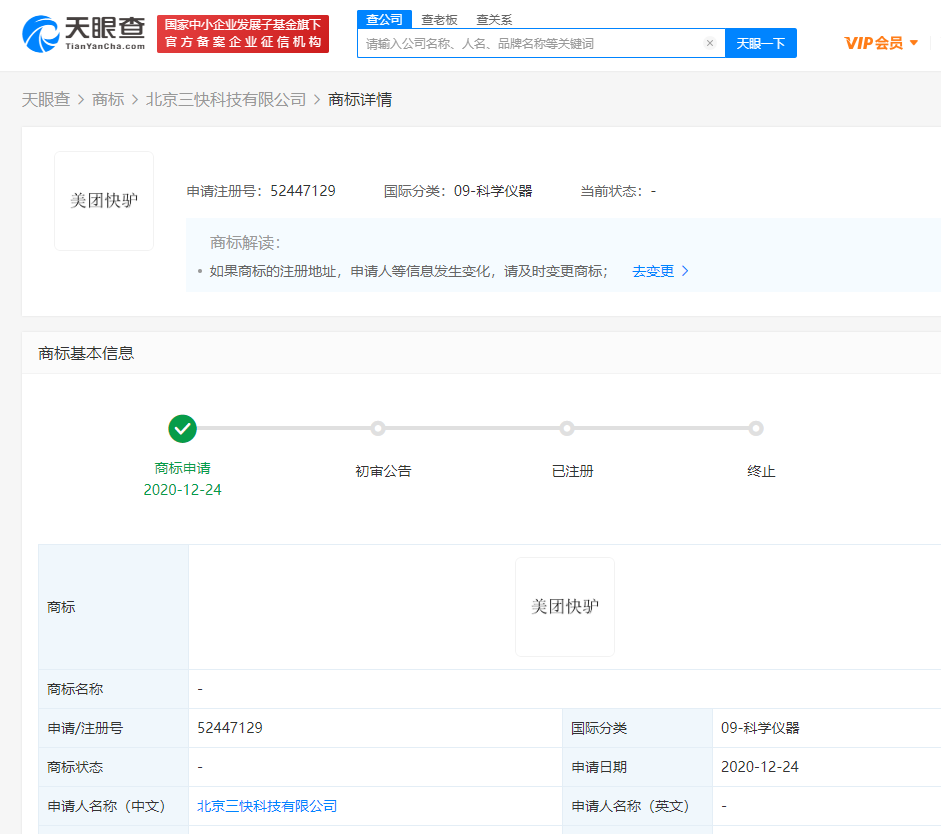This screenshot has width=941, height=834.
Task: Switch to the 查老板 tab
Action: click(x=436, y=19)
